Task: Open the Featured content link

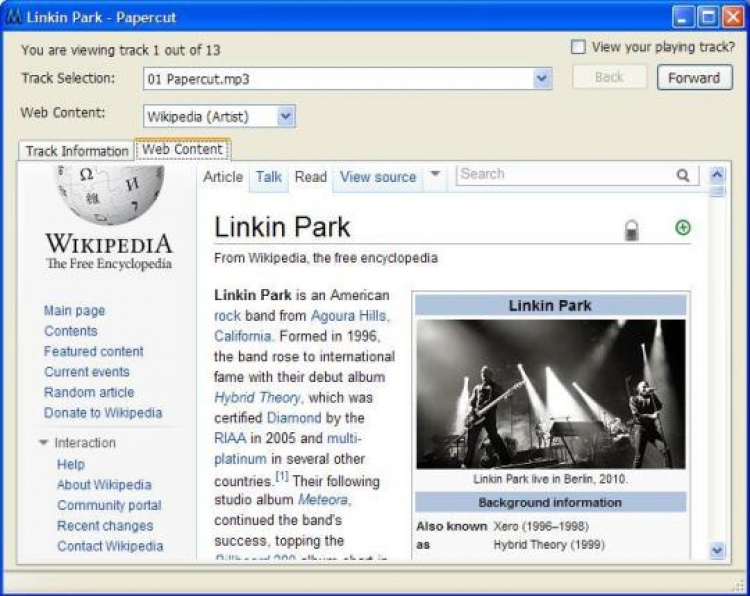Action: 93,352
